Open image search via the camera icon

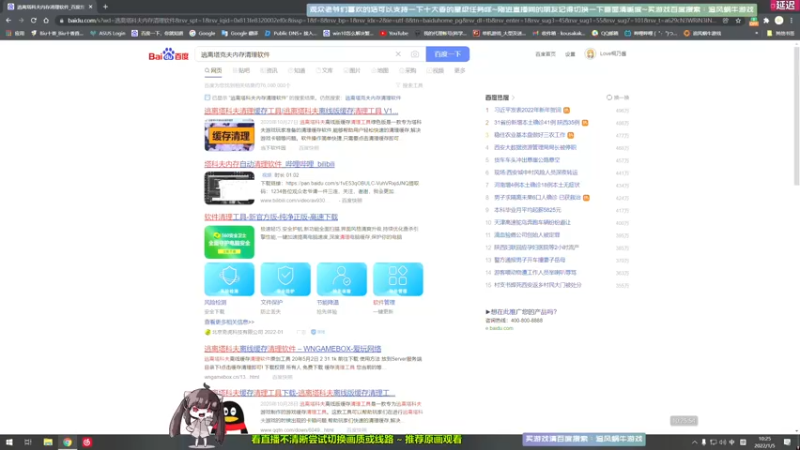pos(415,54)
